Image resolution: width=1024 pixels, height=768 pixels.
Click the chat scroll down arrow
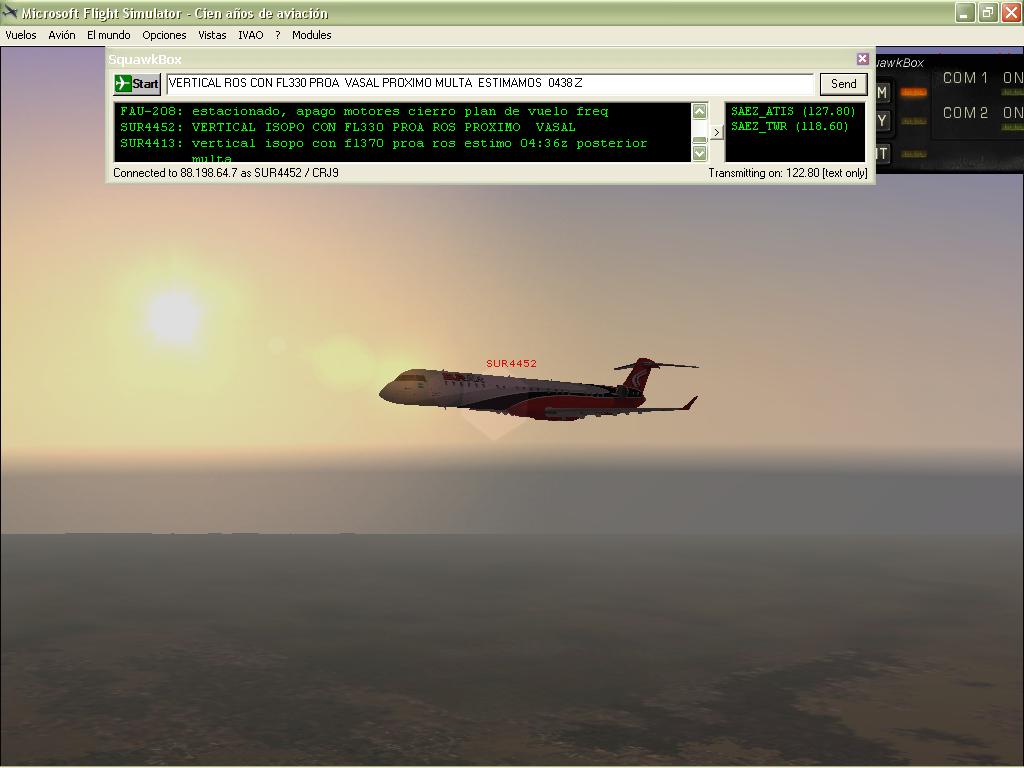coord(699,153)
